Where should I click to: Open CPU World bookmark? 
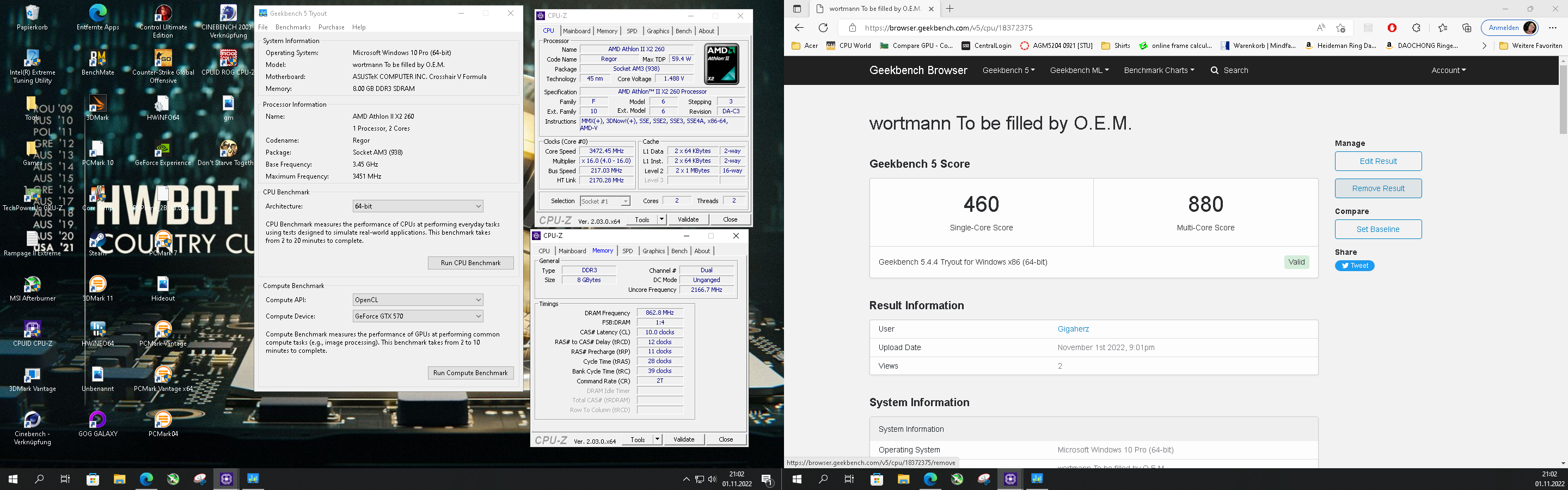[849, 46]
